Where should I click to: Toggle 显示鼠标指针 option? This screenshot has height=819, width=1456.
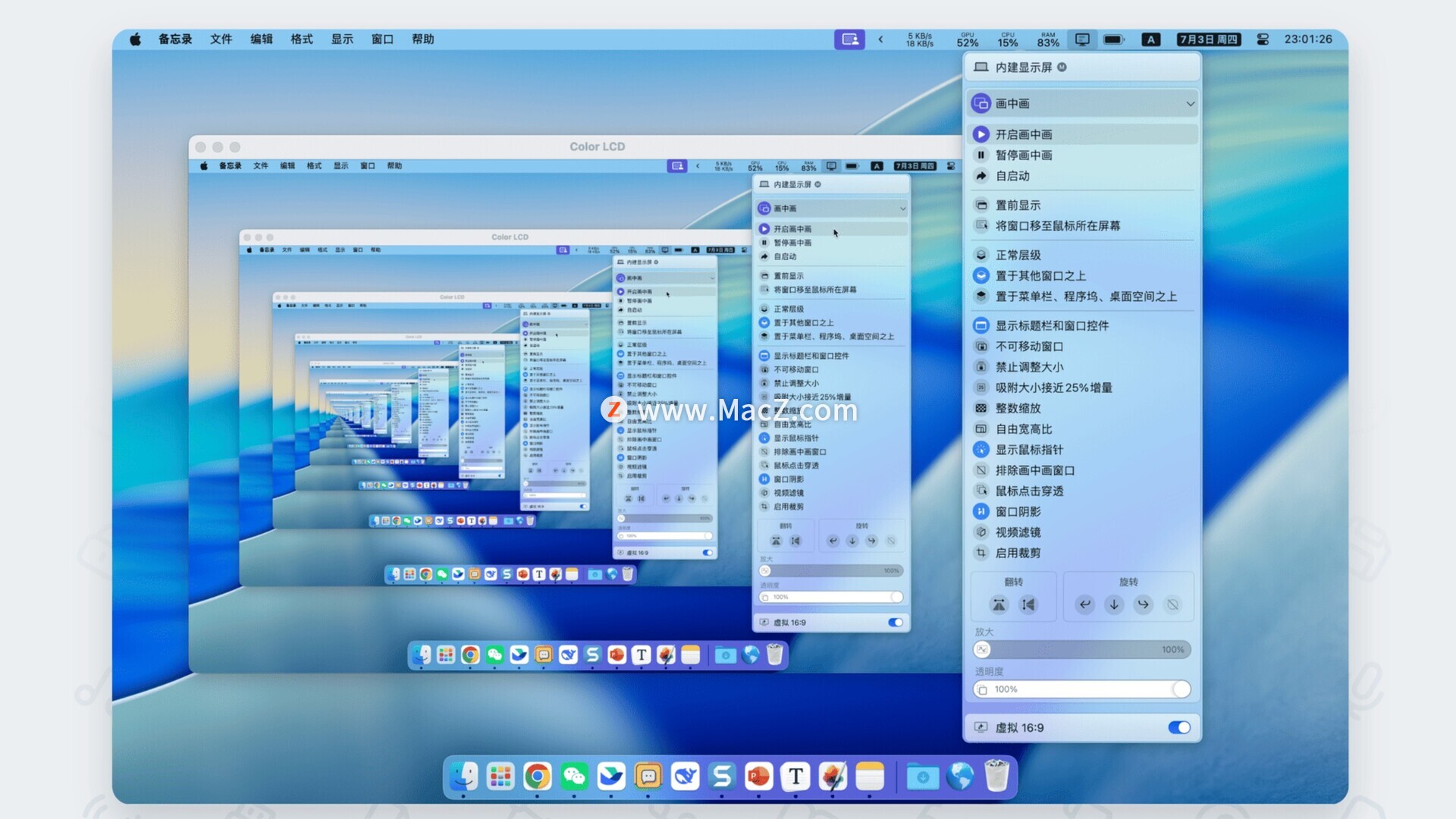(x=1028, y=450)
